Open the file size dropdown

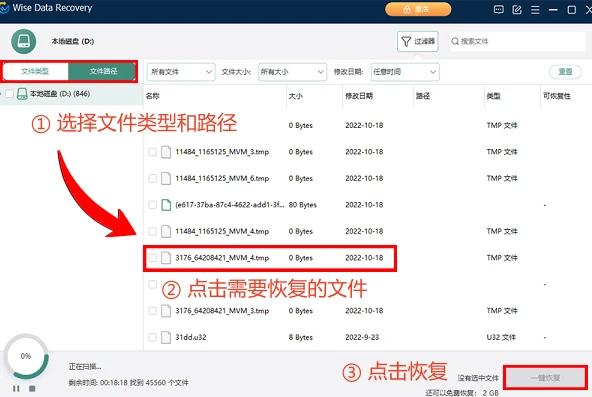[x=292, y=72]
